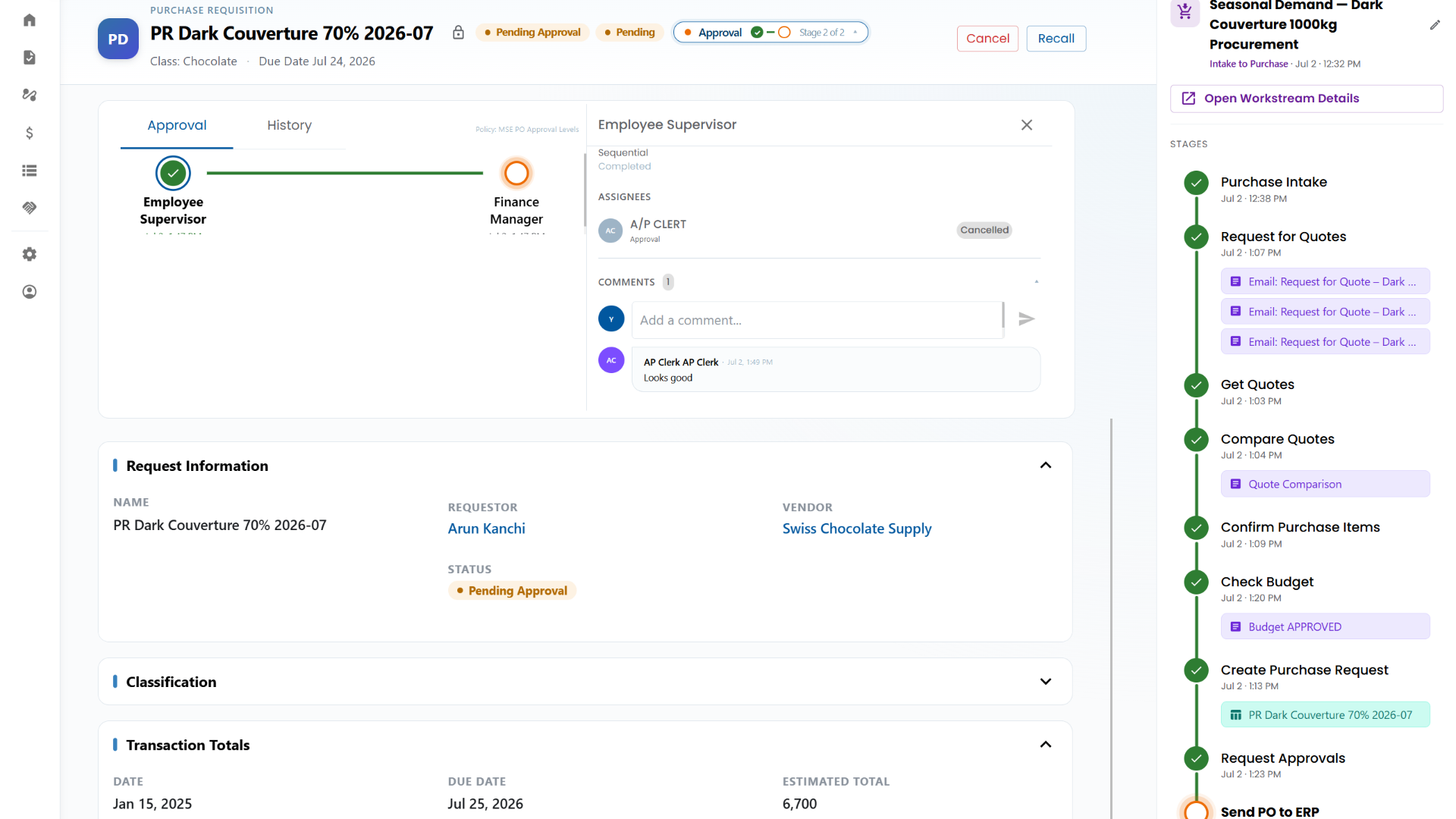Open requestor Arun Kanchi link
1456x819 pixels.
click(x=486, y=529)
